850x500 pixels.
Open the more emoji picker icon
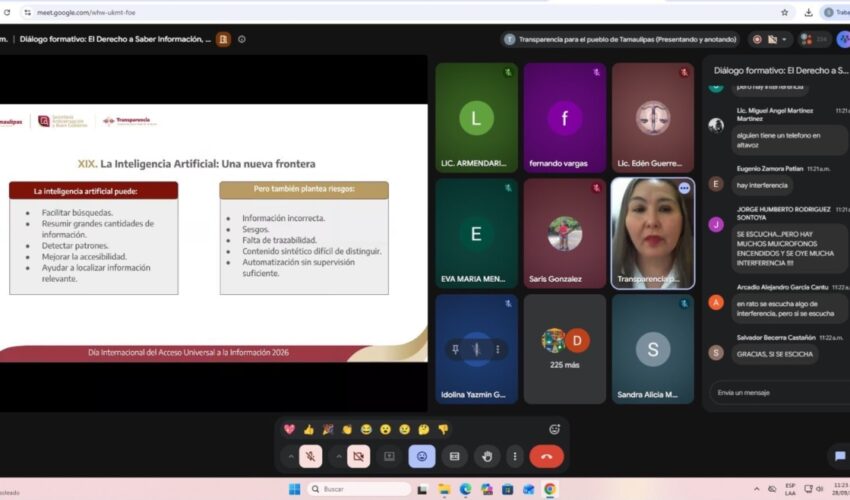click(554, 430)
